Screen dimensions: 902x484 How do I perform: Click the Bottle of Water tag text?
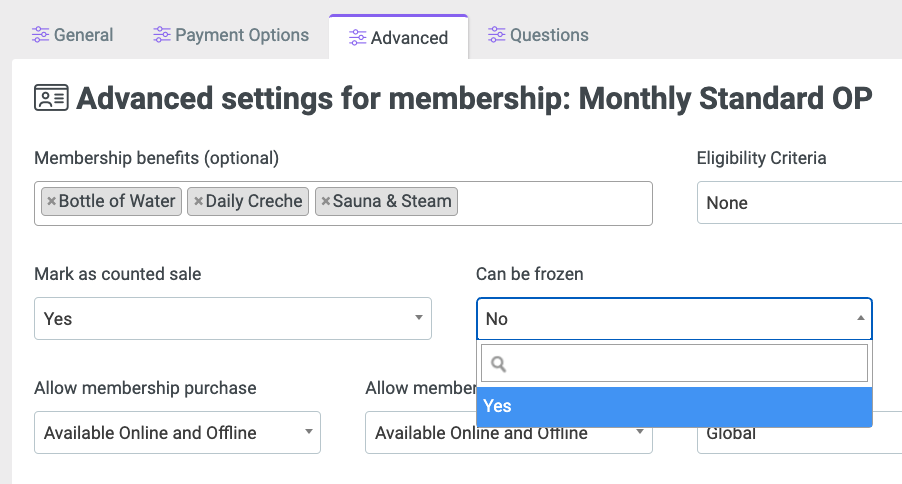tap(117, 201)
